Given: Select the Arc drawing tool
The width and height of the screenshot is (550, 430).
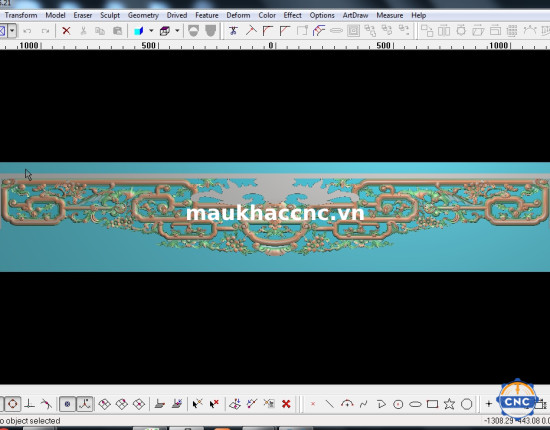Looking at the screenshot, I should [x=347, y=404].
